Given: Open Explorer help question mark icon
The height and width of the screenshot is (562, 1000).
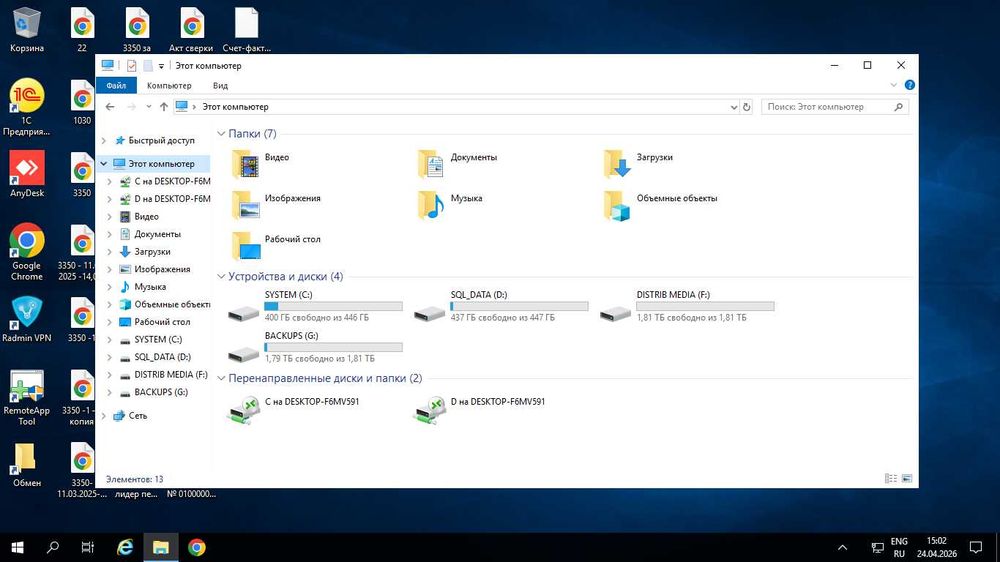Looking at the screenshot, I should coord(909,85).
